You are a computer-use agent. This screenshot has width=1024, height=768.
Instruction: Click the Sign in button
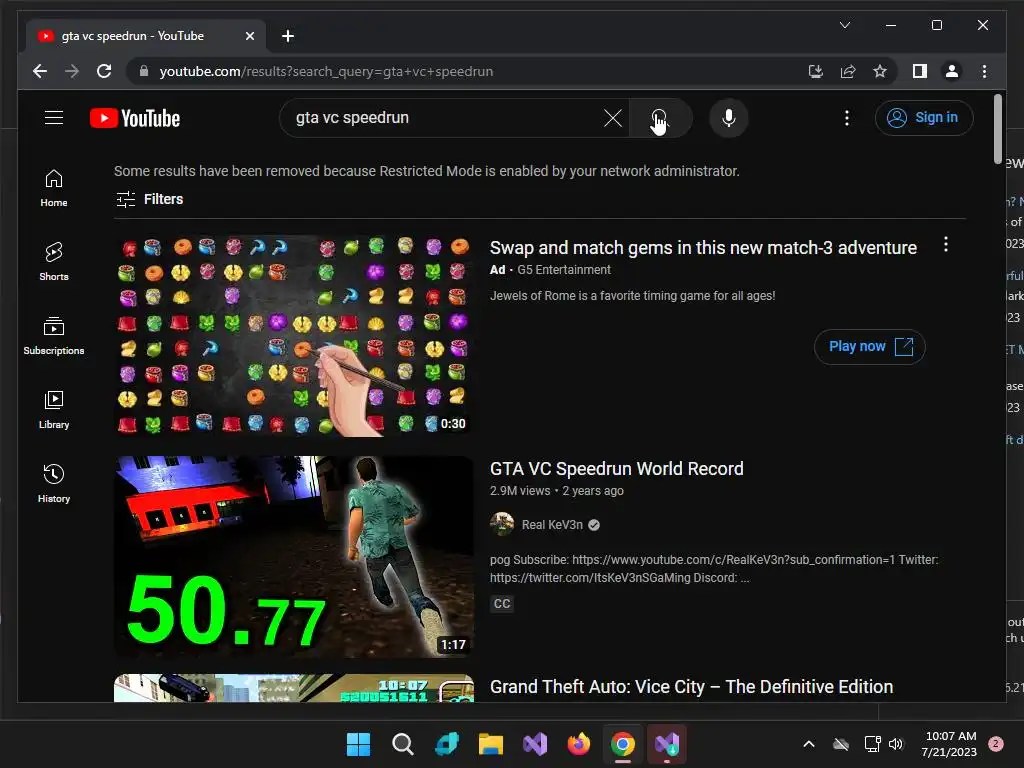[924, 118]
